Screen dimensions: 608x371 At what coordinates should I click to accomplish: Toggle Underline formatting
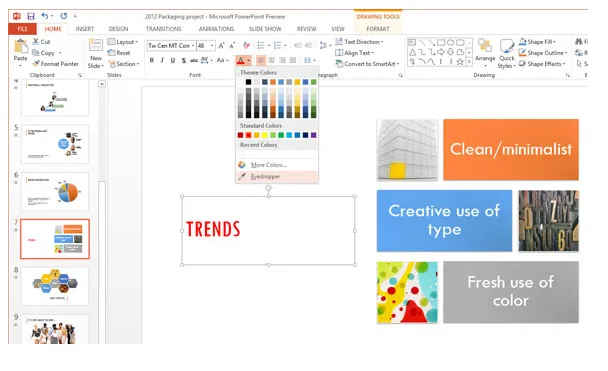point(173,60)
